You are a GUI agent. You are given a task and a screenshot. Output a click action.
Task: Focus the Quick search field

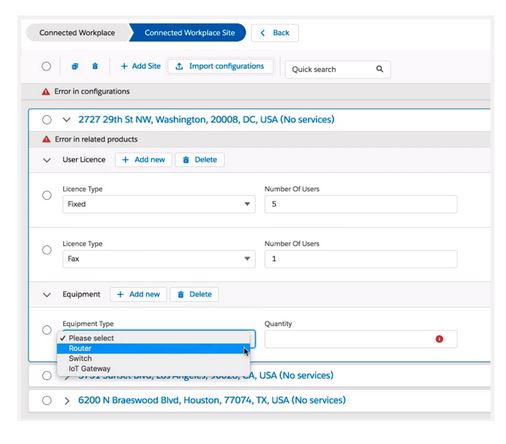tap(337, 69)
